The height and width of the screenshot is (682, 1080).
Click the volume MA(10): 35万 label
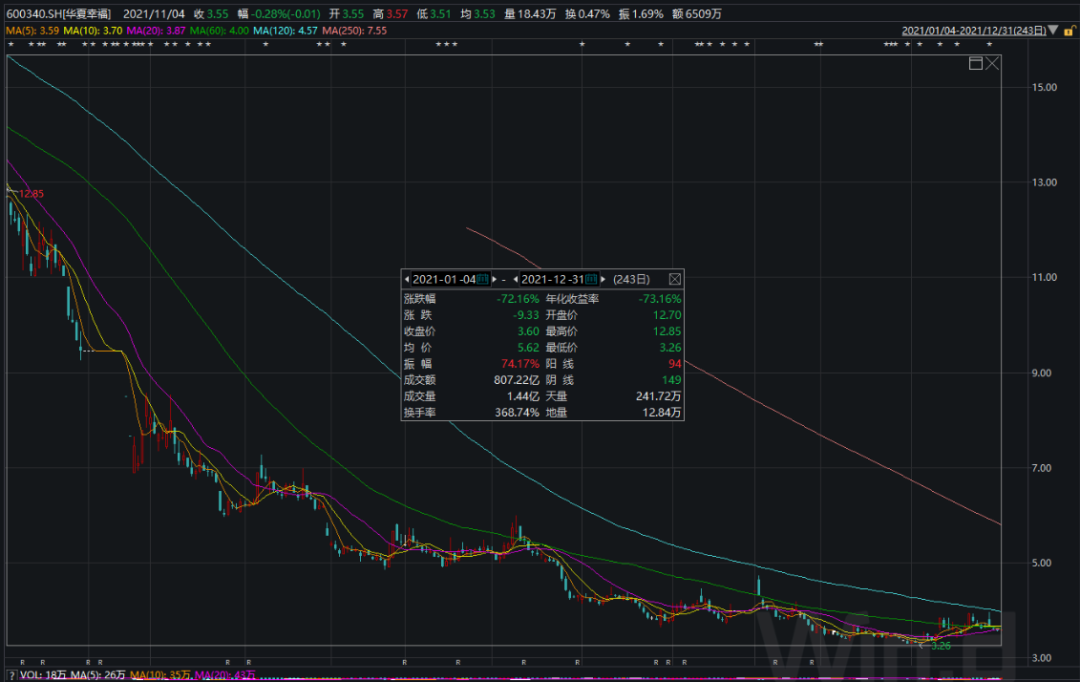[x=160, y=675]
